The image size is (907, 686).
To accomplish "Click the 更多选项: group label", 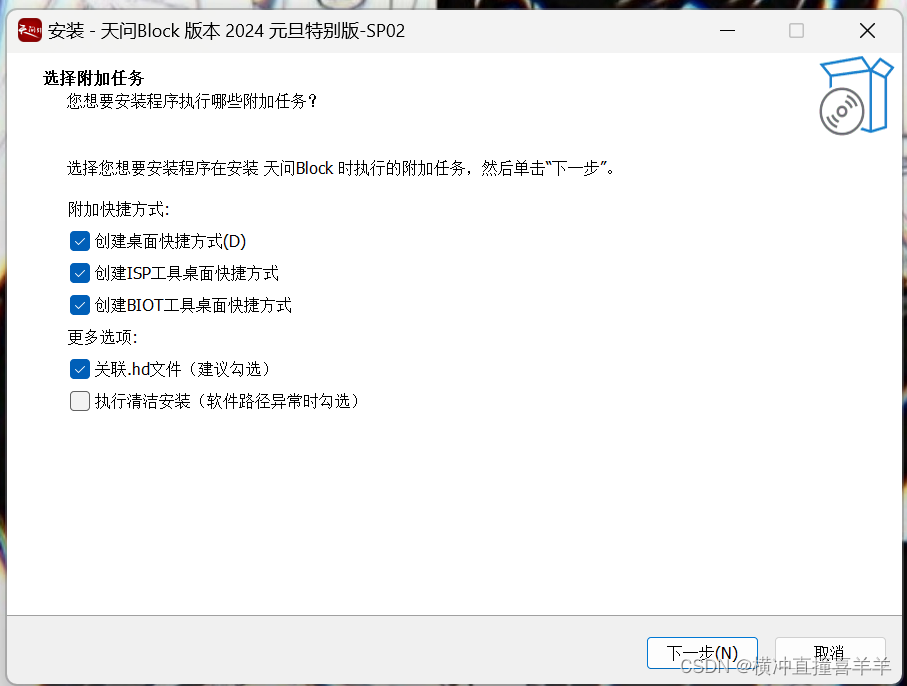I will coord(102,337).
